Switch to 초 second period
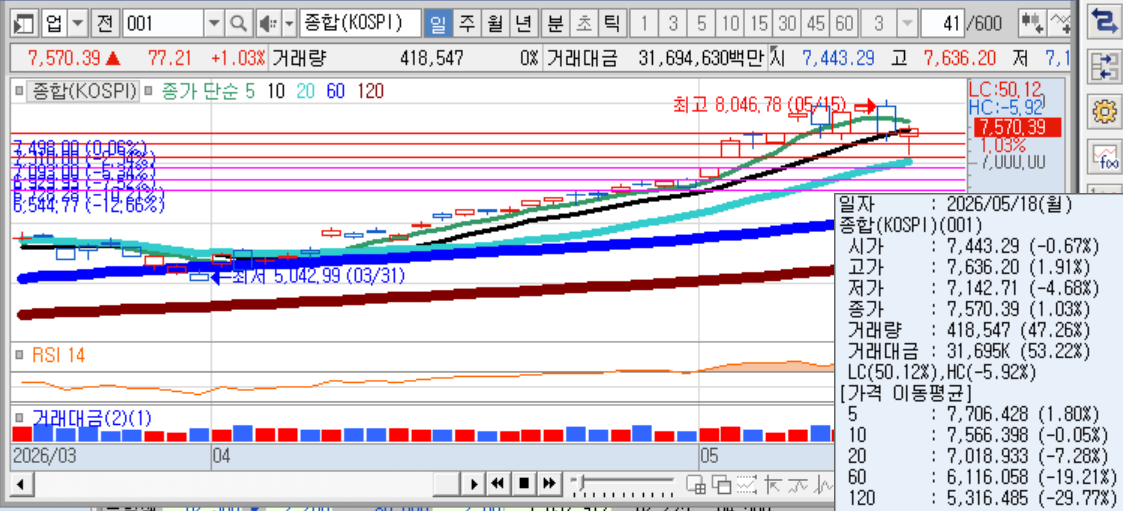Viewport: 1123px width, 511px height. [x=584, y=24]
